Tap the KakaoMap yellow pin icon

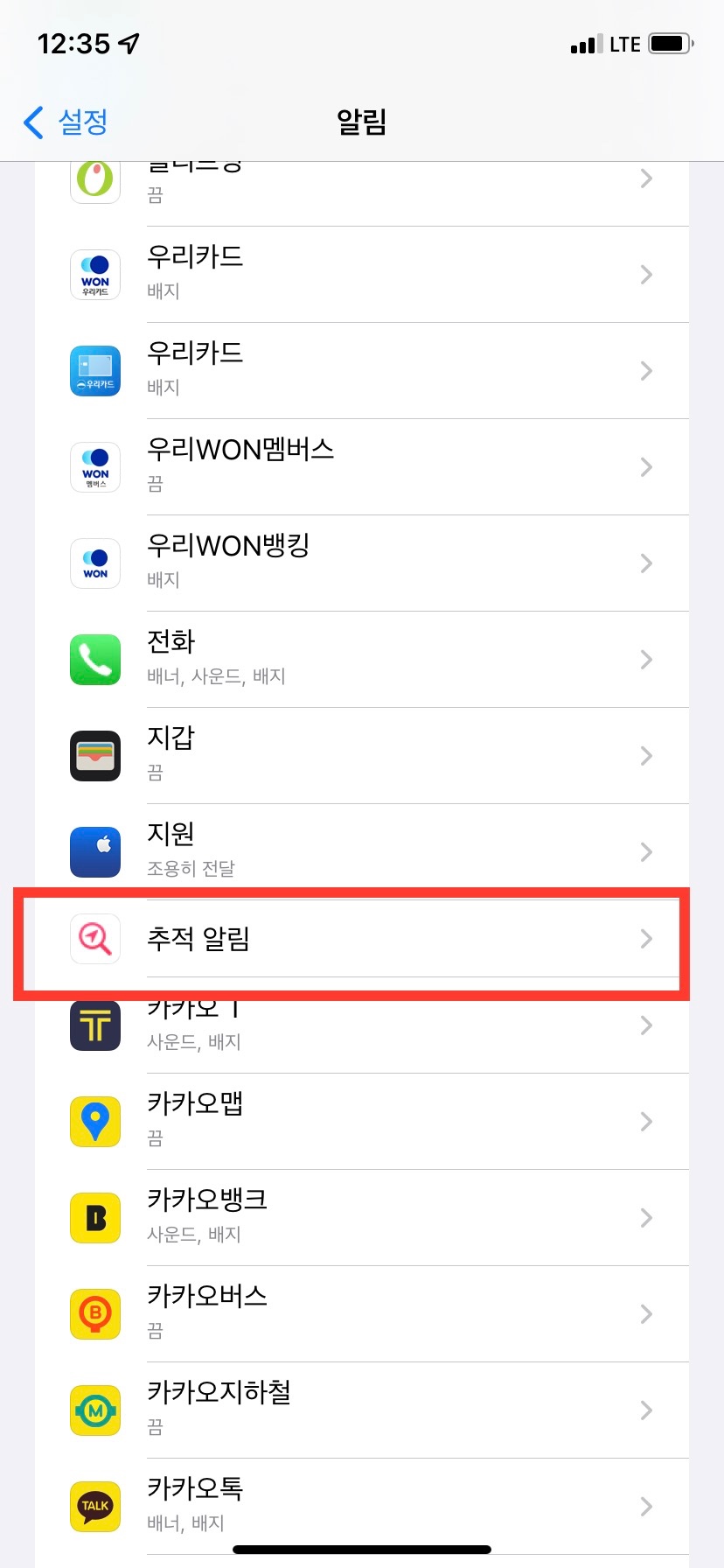tap(95, 1122)
